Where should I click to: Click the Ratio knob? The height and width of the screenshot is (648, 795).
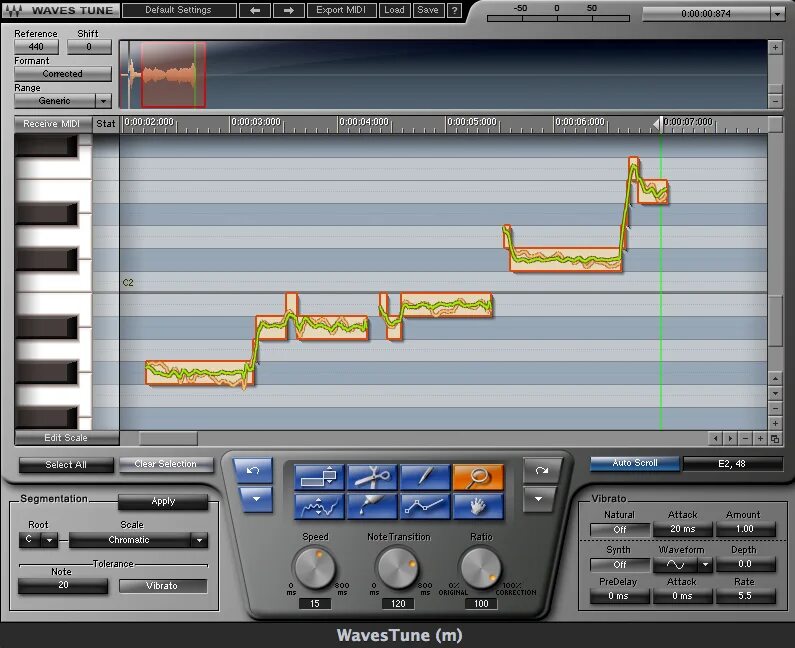coord(481,567)
